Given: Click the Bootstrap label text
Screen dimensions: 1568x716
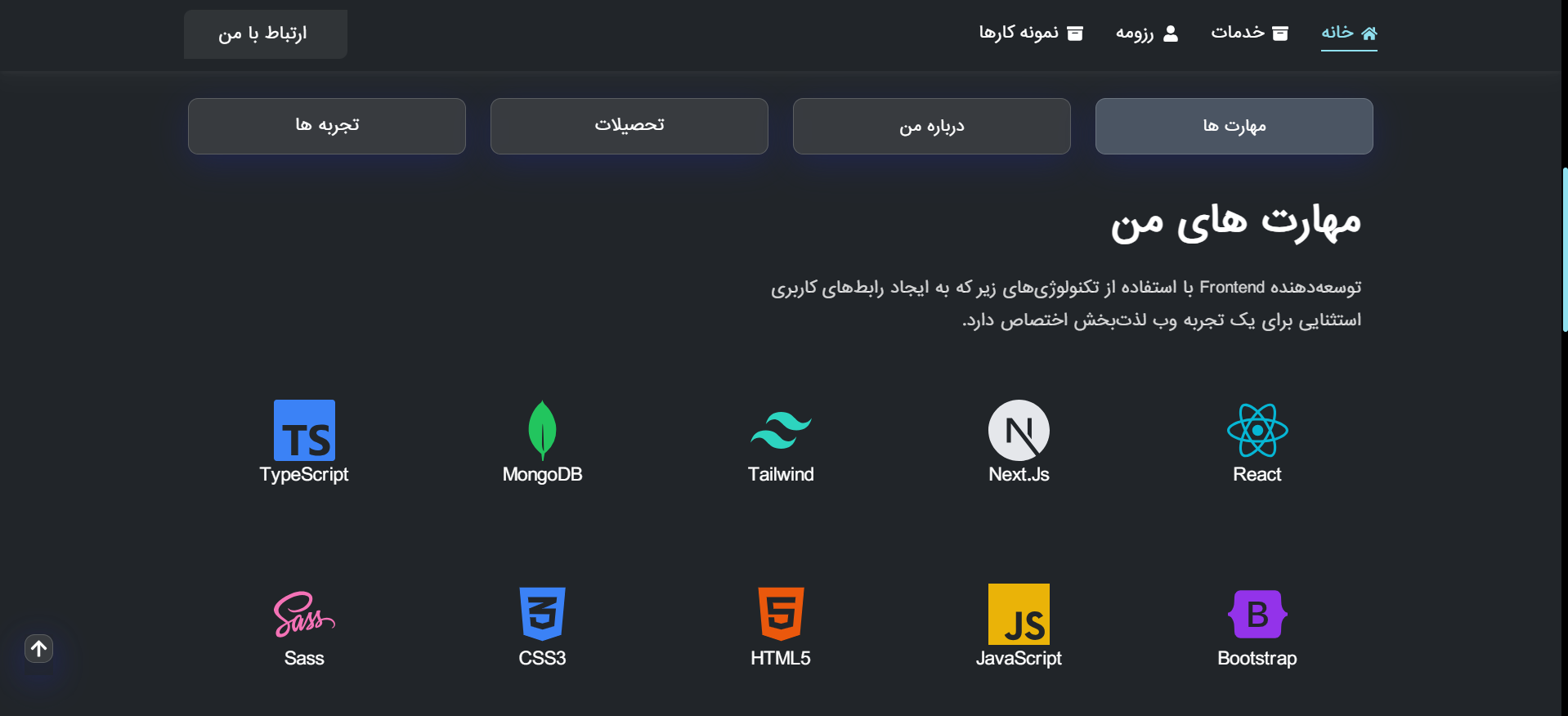Looking at the screenshot, I should tap(1257, 659).
